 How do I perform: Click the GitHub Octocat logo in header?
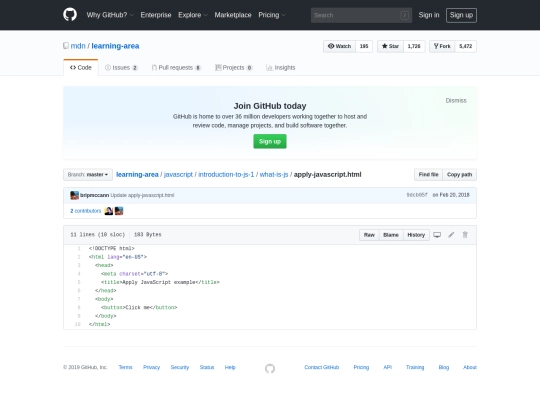[x=70, y=15]
